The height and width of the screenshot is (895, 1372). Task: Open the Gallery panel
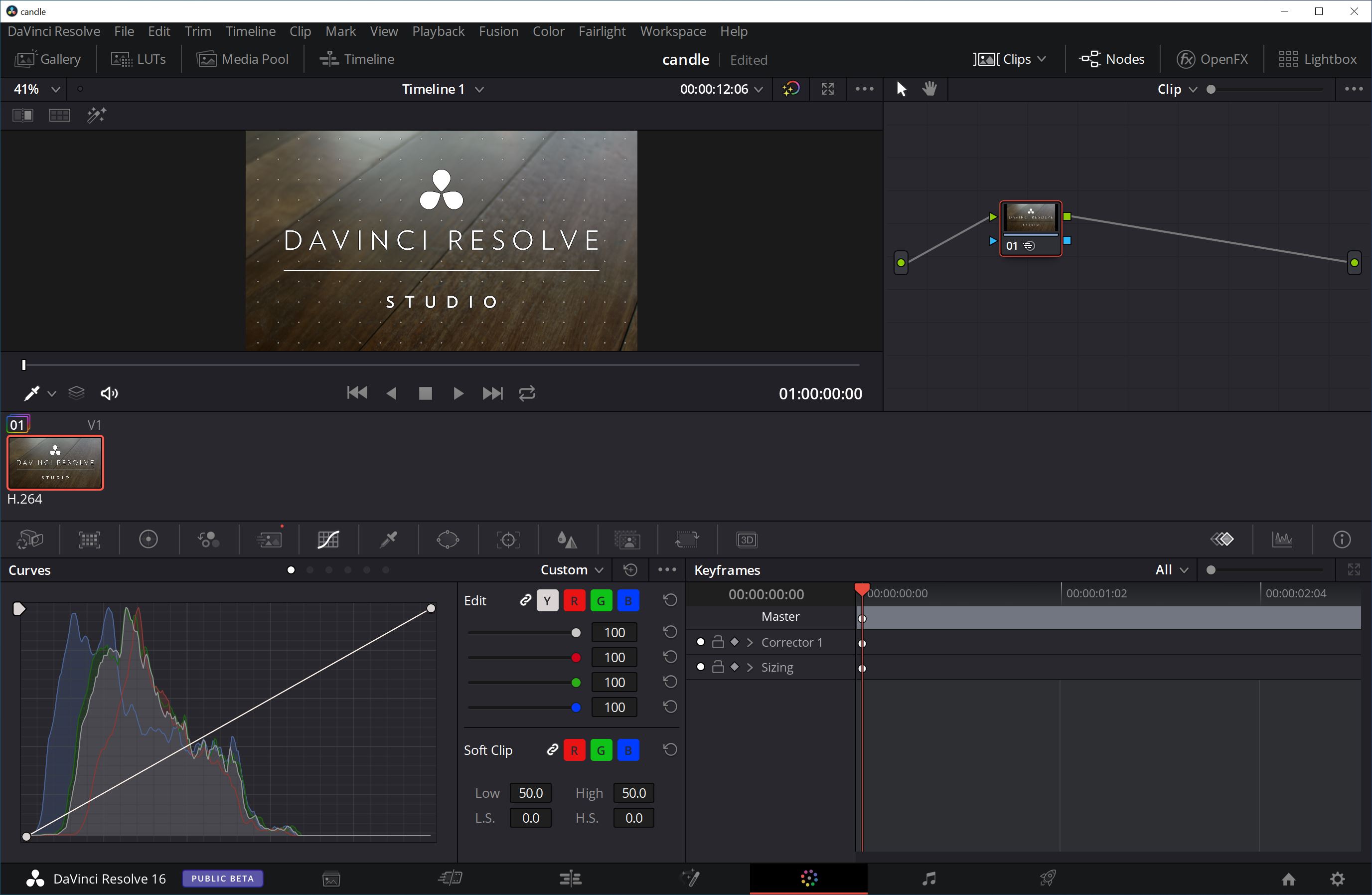(48, 59)
